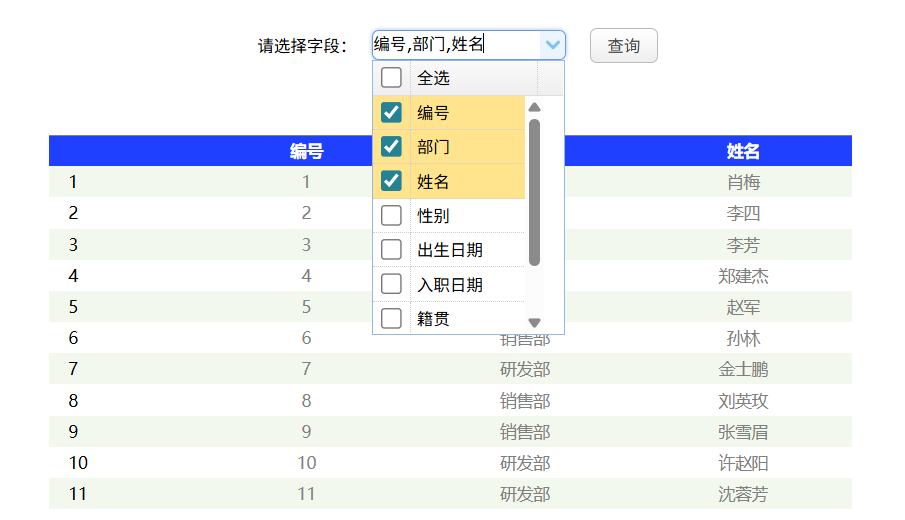This screenshot has height=520, width=905.
Task: Click the name cell 肖梅
Action: tap(743, 182)
